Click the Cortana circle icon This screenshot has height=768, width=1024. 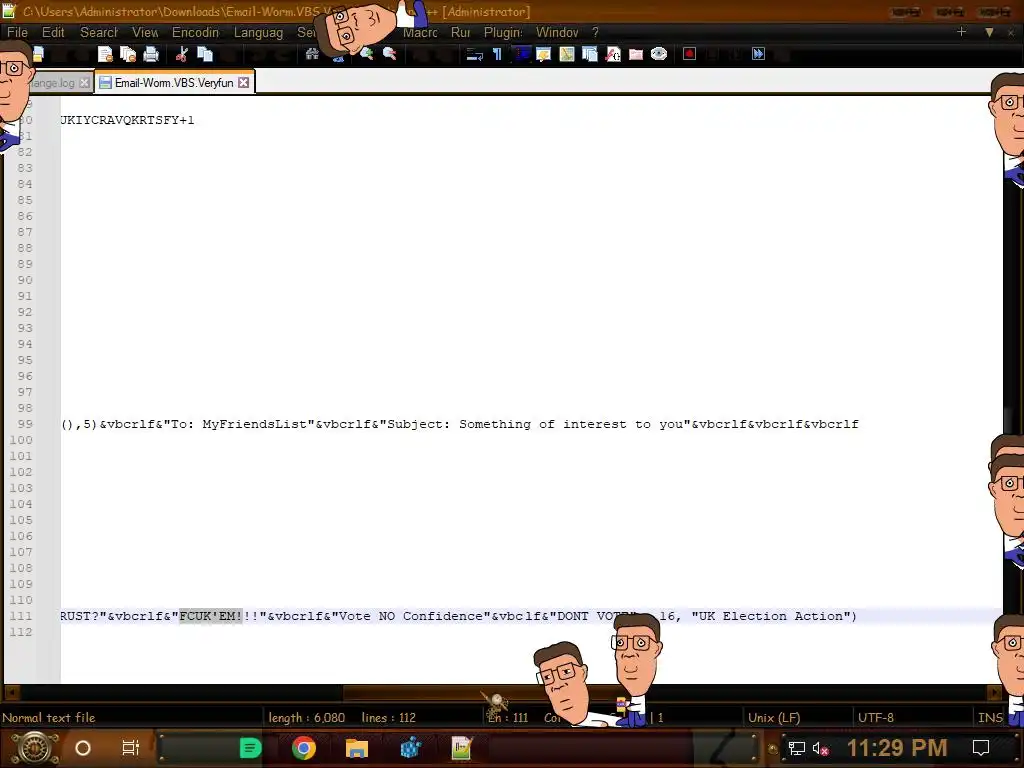click(83, 748)
